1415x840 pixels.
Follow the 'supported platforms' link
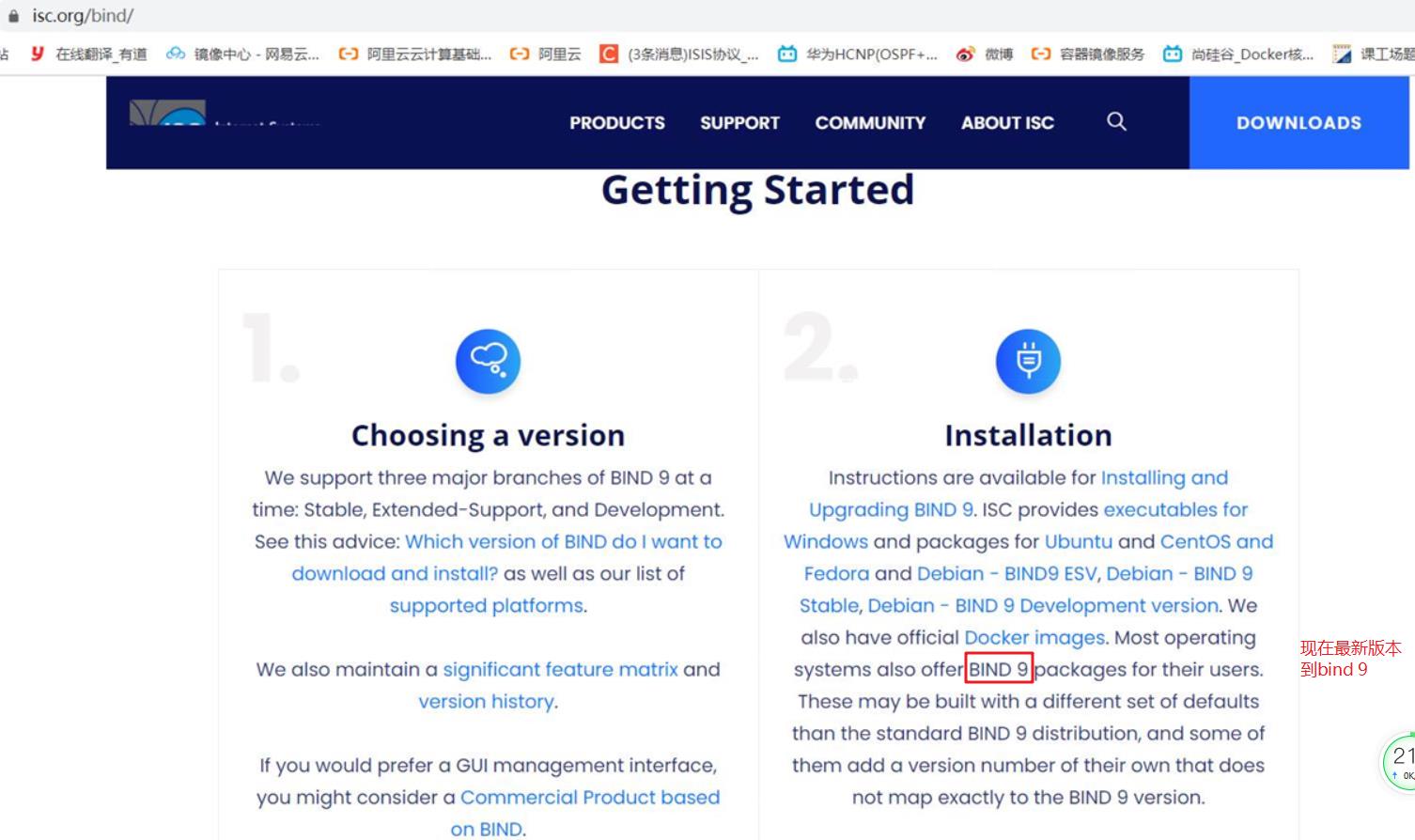(487, 606)
